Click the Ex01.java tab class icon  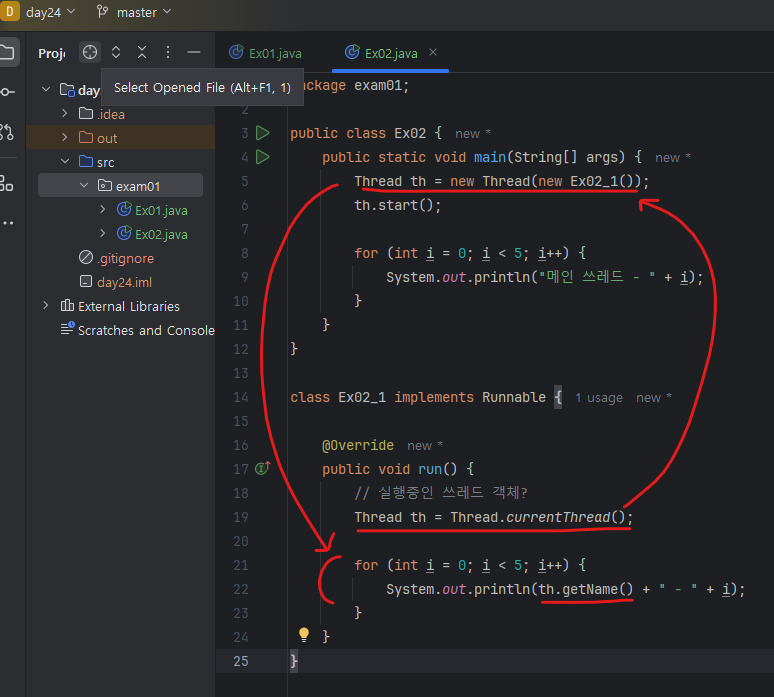click(x=236, y=52)
